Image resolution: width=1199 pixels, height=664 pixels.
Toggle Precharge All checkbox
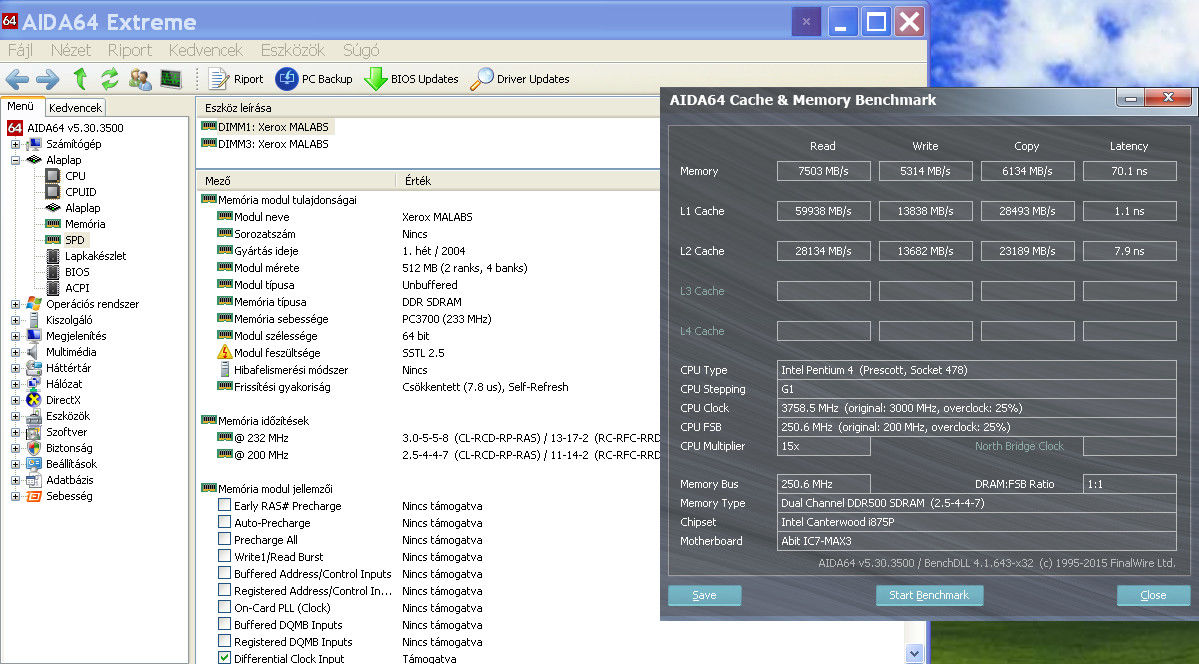coord(224,539)
